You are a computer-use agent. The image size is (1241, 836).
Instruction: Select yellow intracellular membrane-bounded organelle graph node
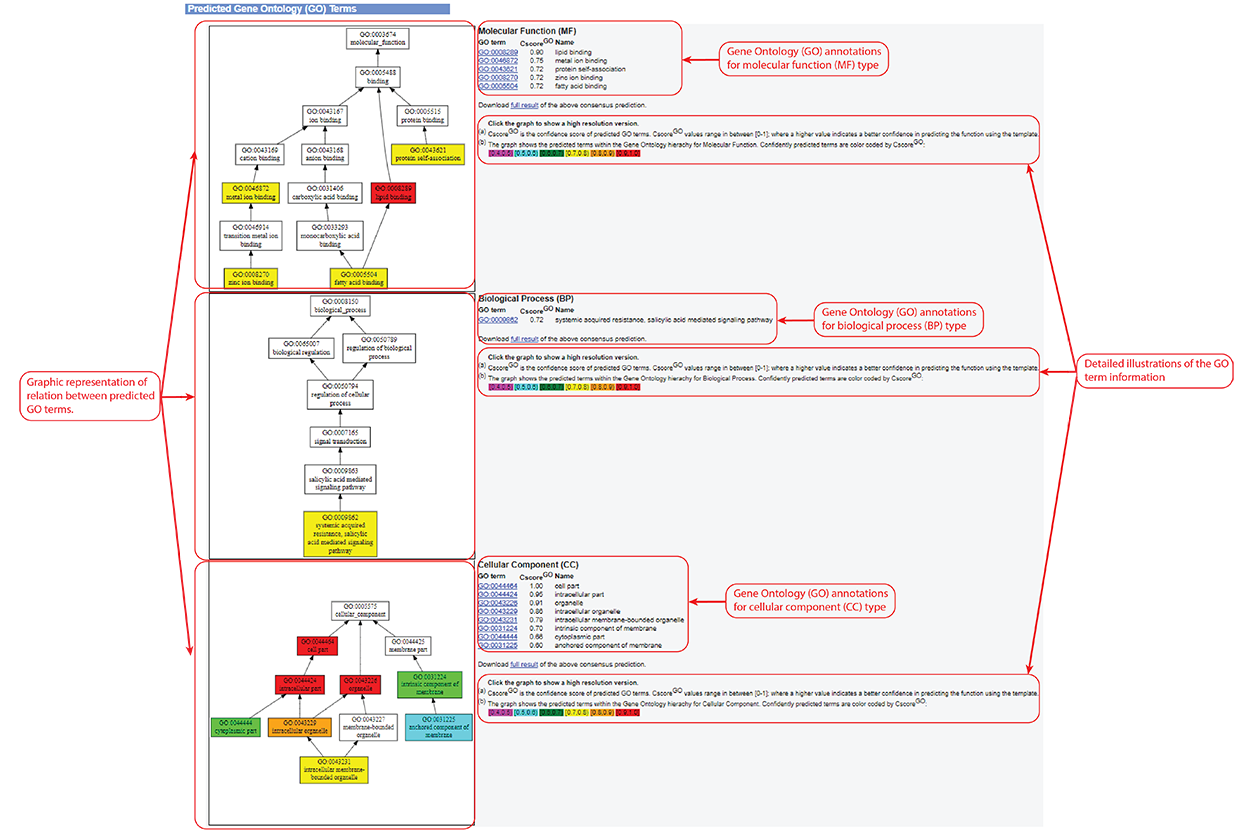pyautogui.click(x=333, y=770)
